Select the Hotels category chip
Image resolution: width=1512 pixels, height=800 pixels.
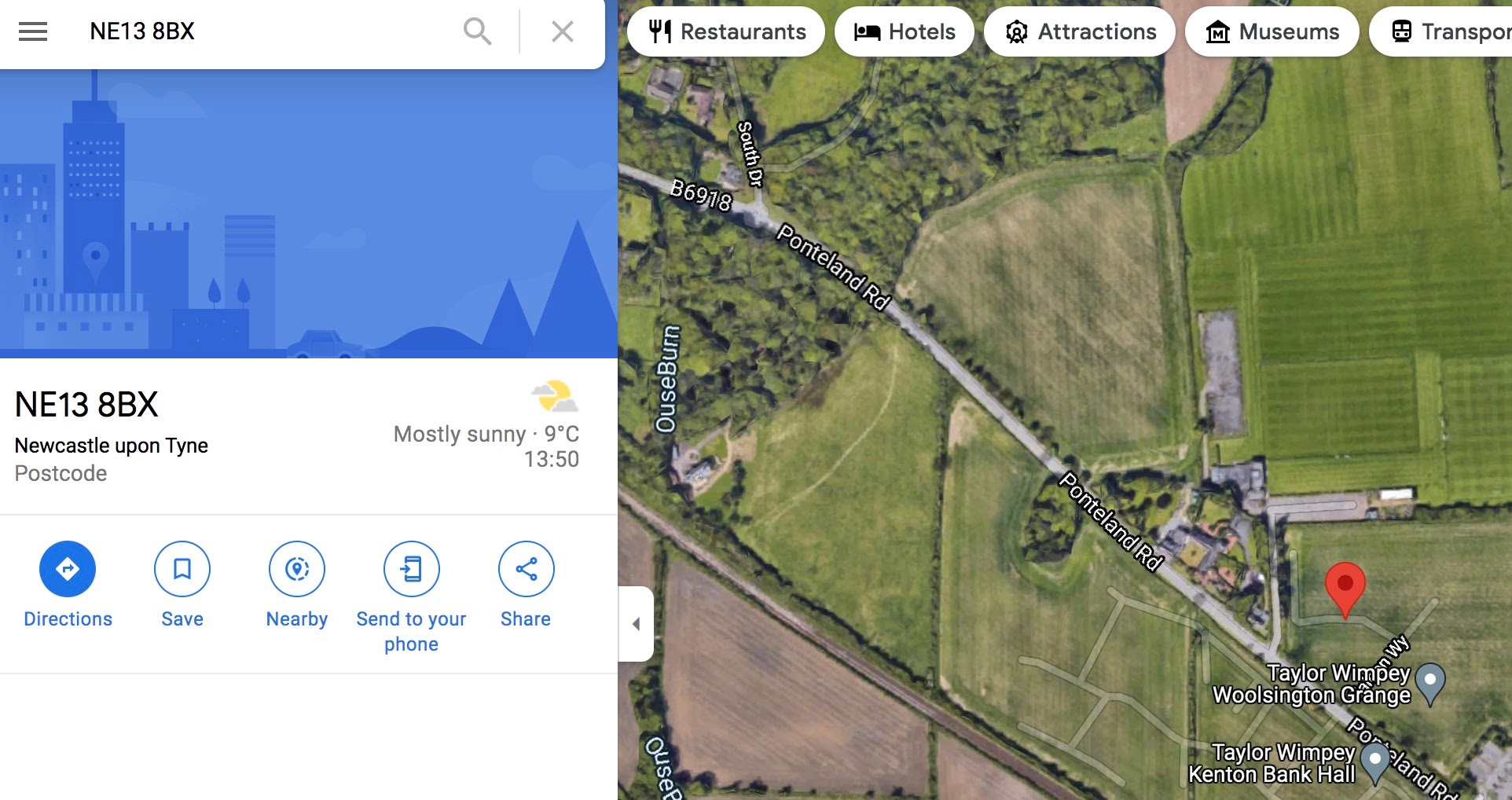[x=905, y=31]
